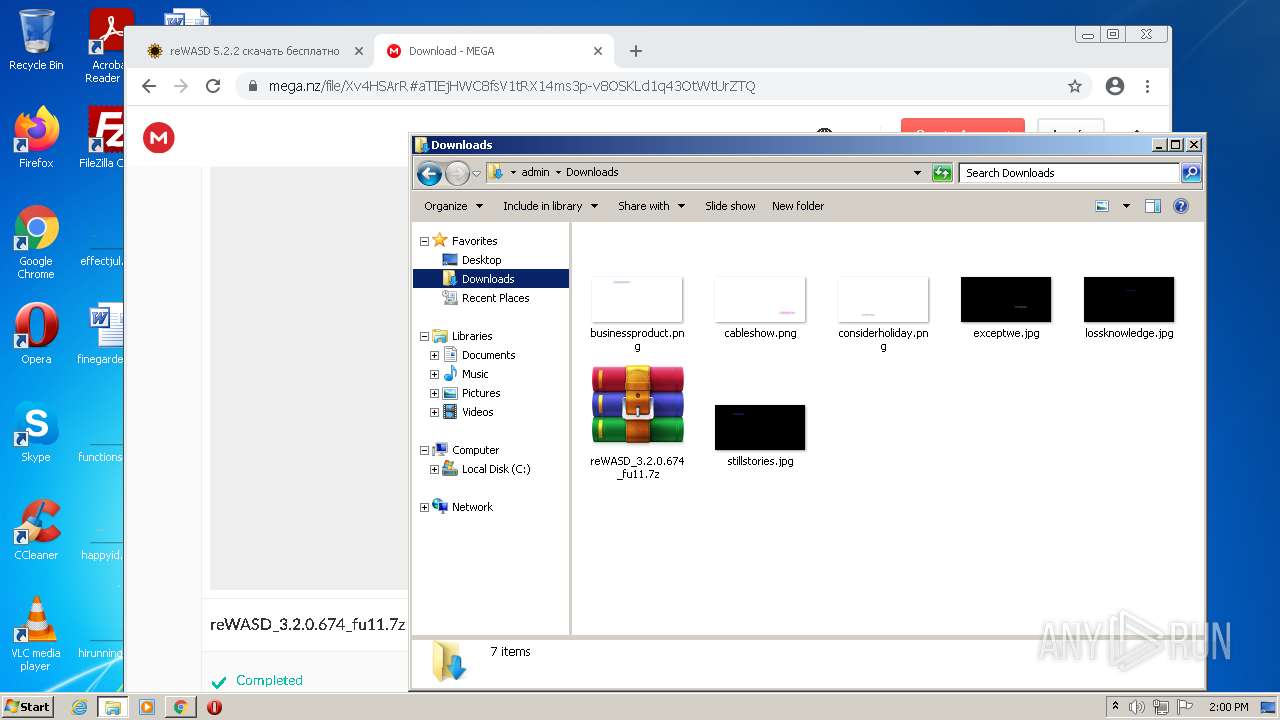The height and width of the screenshot is (720, 1280).
Task: Expand the Videos library node
Action: coord(434,412)
